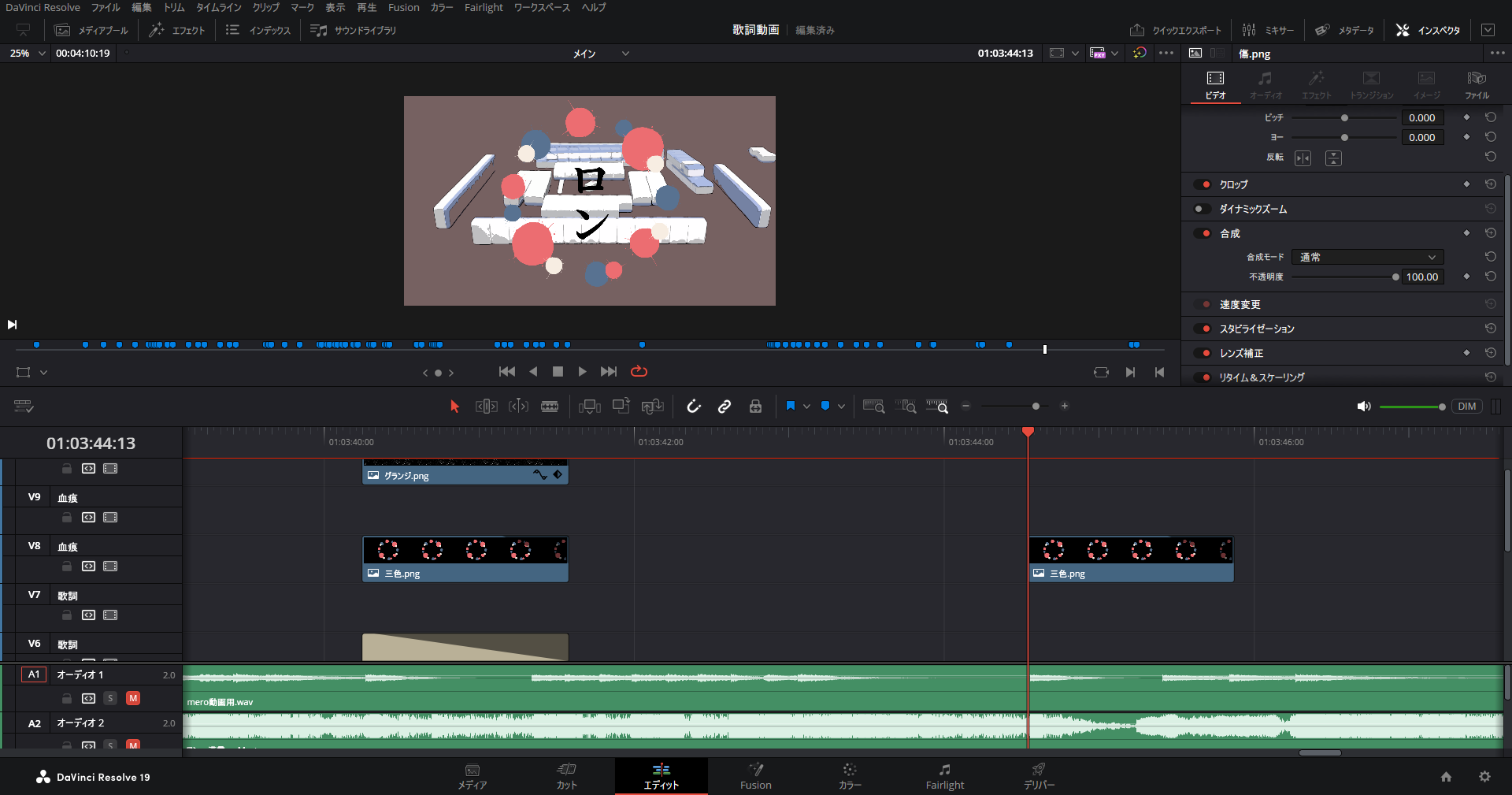Screen dimensions: 1512x795
Task: Open the 合成モード dropdown
Action: click(1367, 257)
